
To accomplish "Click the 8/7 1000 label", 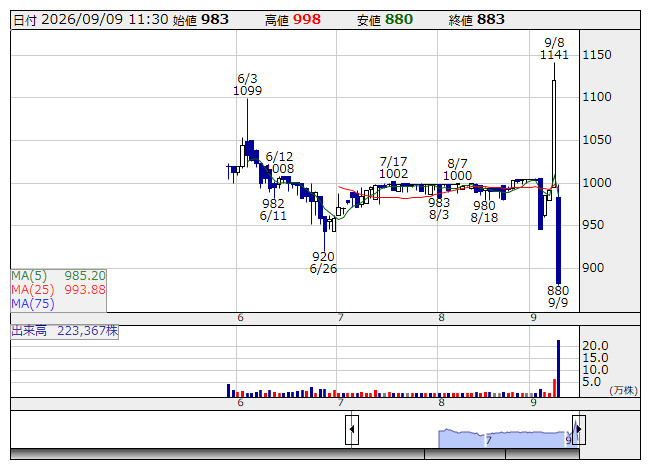I will (x=457, y=169).
